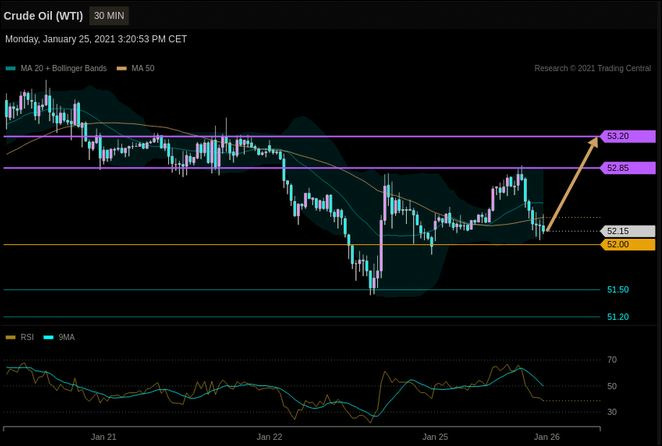Click the RSI 70 axis value
The image size is (662, 446).
[612, 360]
